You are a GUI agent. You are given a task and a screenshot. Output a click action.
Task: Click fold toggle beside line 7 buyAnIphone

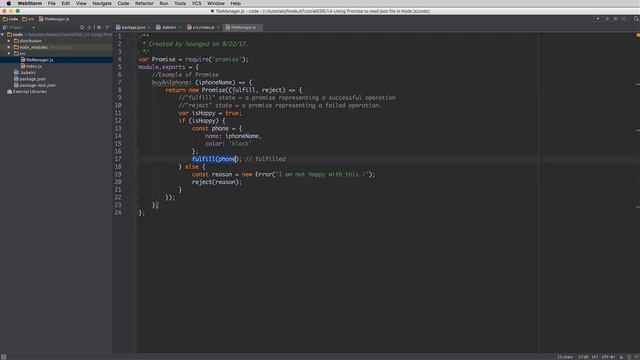click(137, 82)
